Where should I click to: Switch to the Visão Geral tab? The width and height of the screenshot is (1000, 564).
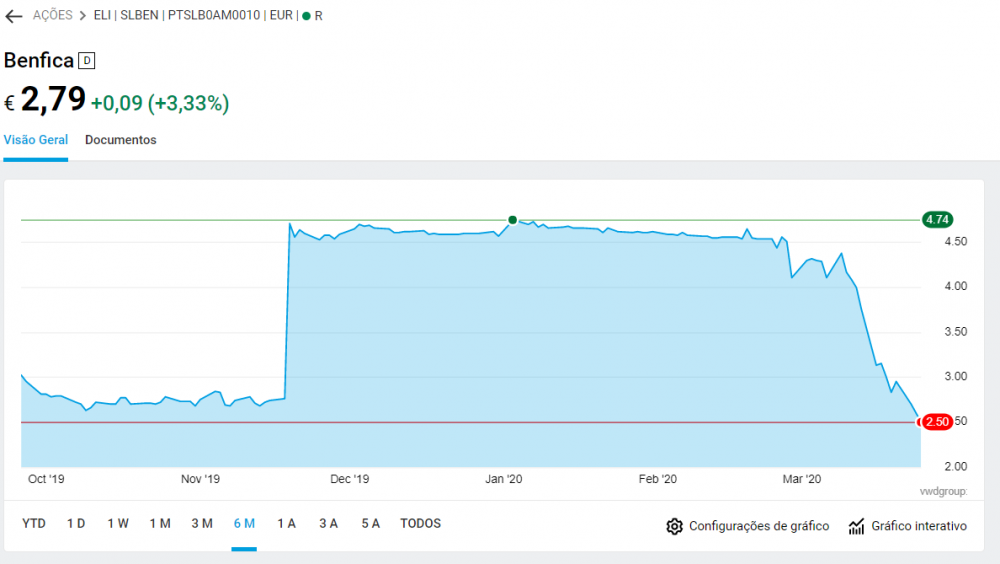tap(36, 140)
